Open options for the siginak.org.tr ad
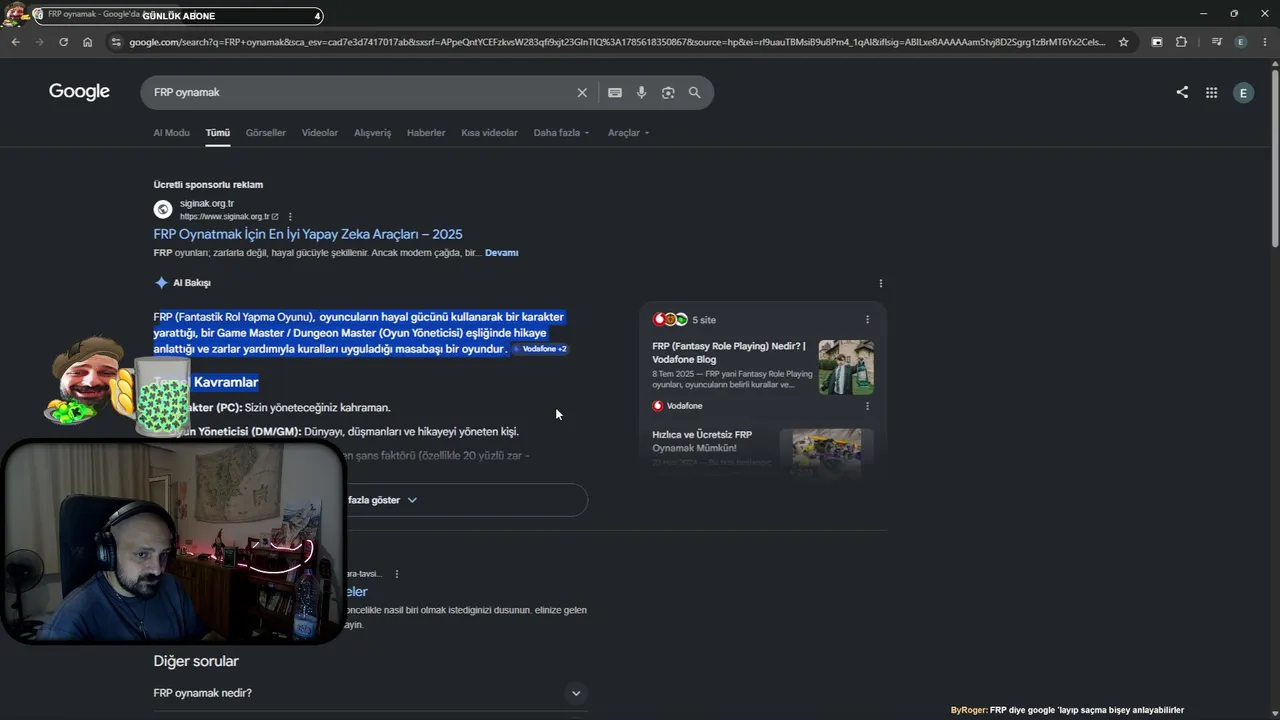Viewport: 1280px width, 720px height. (x=290, y=216)
